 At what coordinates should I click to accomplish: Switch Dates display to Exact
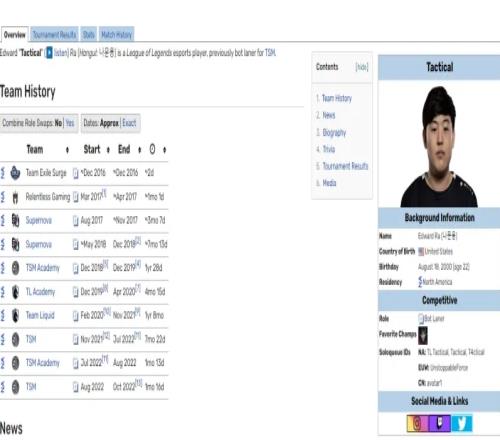click(x=129, y=123)
